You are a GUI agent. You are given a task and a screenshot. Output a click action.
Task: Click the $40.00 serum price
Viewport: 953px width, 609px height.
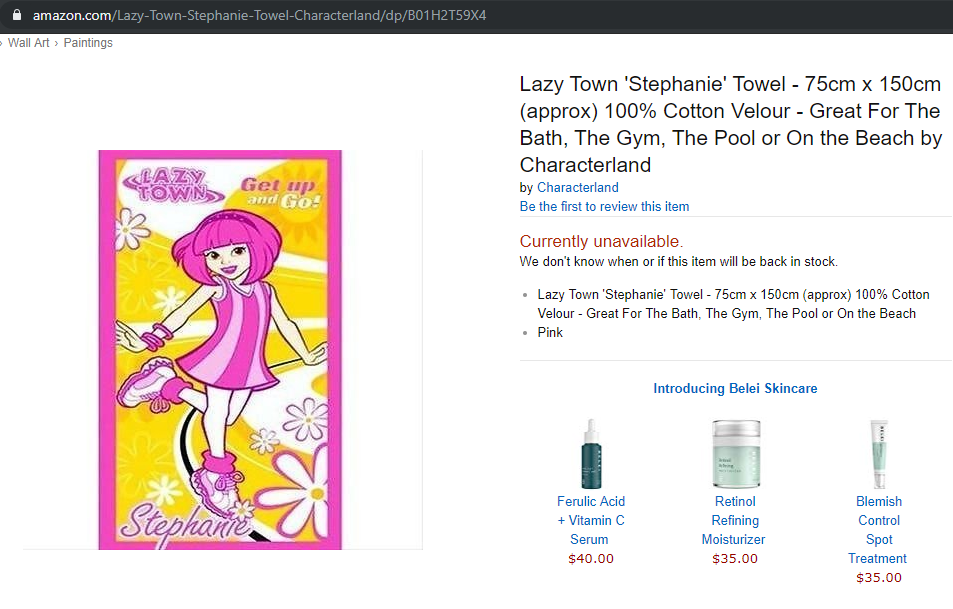pyautogui.click(x=591, y=558)
